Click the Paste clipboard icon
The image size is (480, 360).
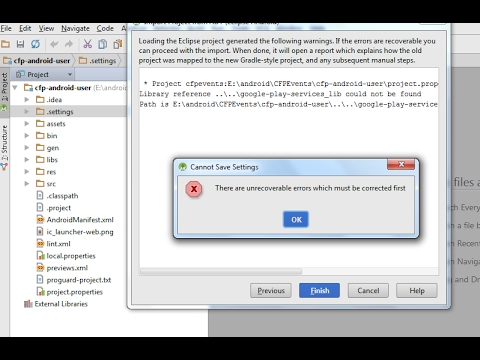118,44
